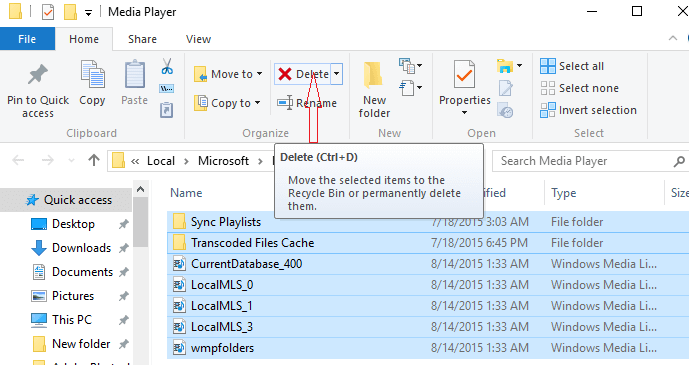Open the New item dropdown
Screen dimensions: 689x365
click(410, 66)
